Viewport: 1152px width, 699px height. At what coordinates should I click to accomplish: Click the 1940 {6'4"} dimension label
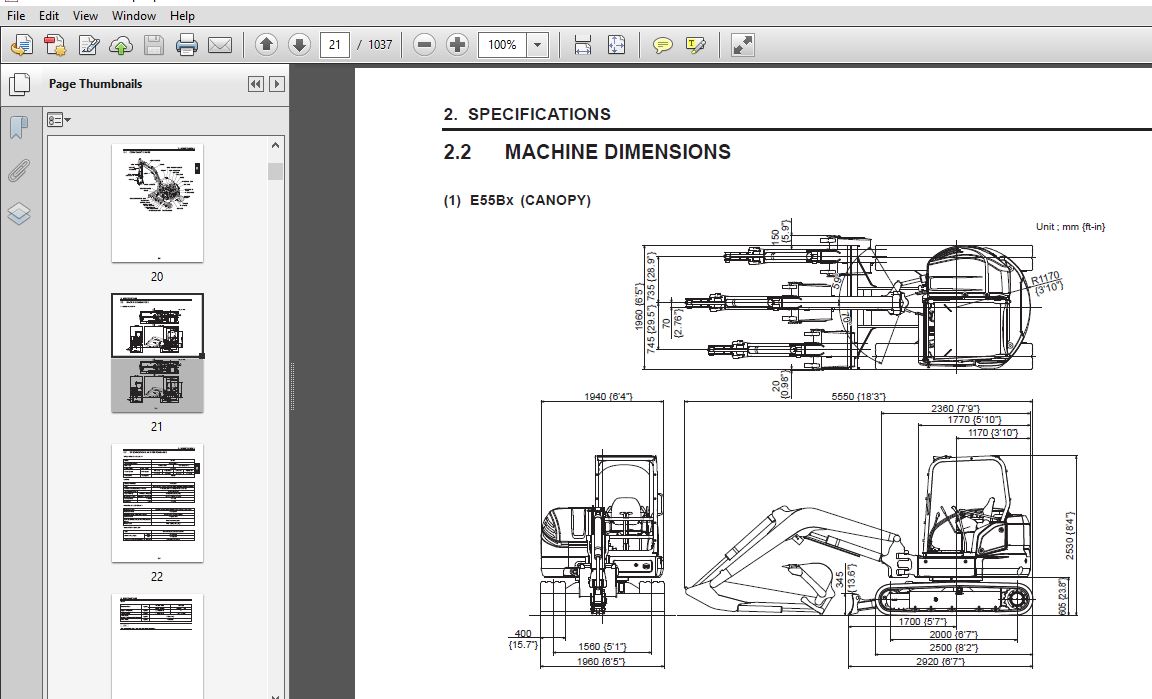tap(608, 396)
